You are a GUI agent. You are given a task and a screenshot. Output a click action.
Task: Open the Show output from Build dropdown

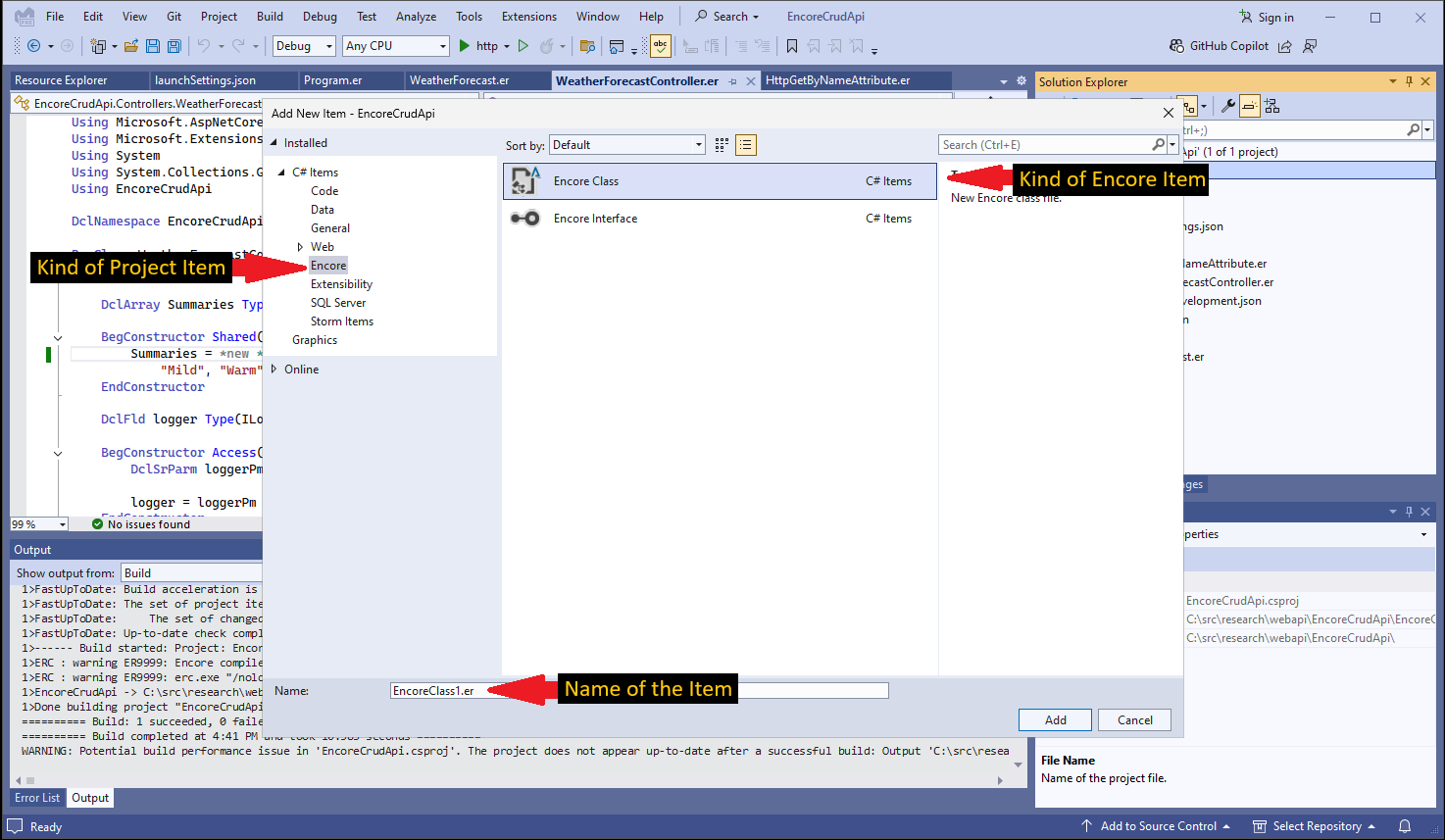click(x=191, y=573)
